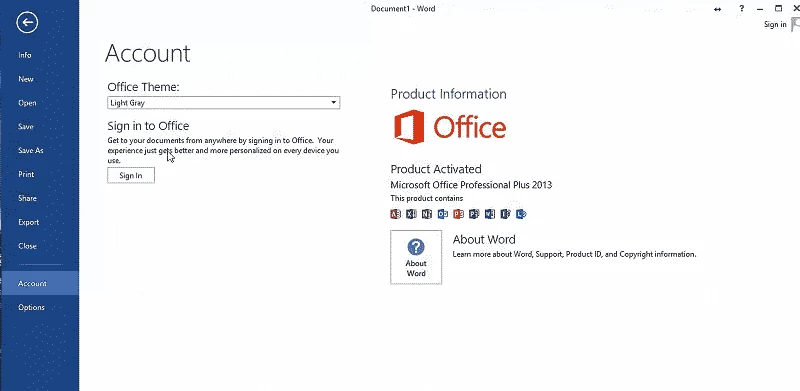Click the Outlook product icon
The height and width of the screenshot is (391, 800).
[442, 214]
